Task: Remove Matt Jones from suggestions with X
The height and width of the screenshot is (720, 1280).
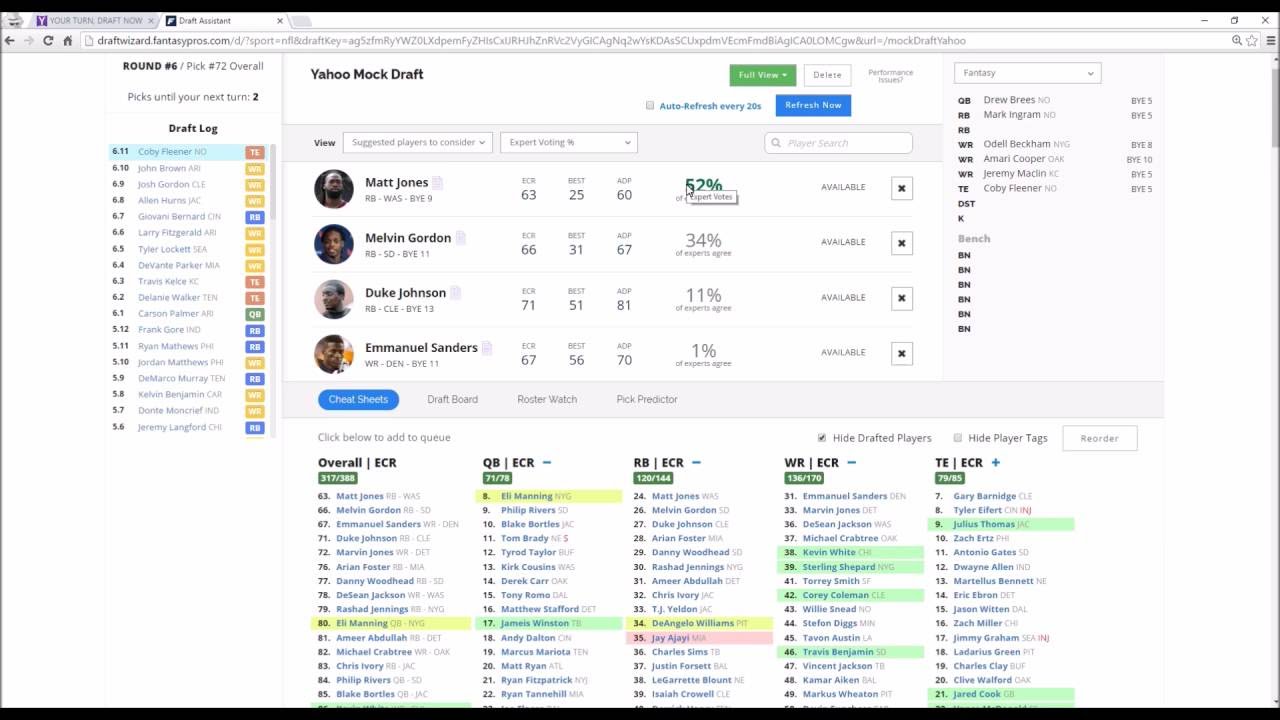Action: (901, 188)
